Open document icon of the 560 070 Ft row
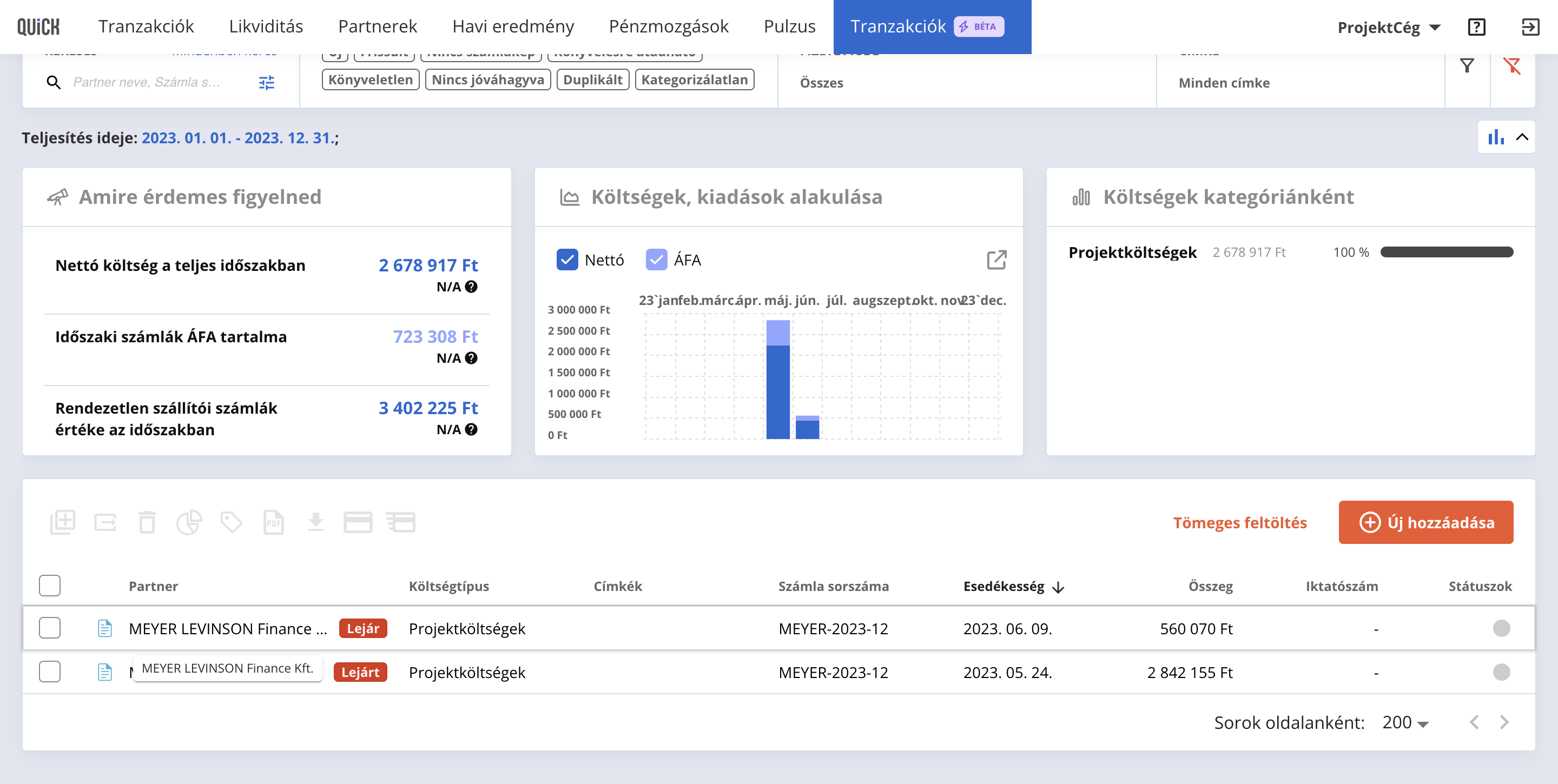1558x784 pixels. click(x=105, y=629)
